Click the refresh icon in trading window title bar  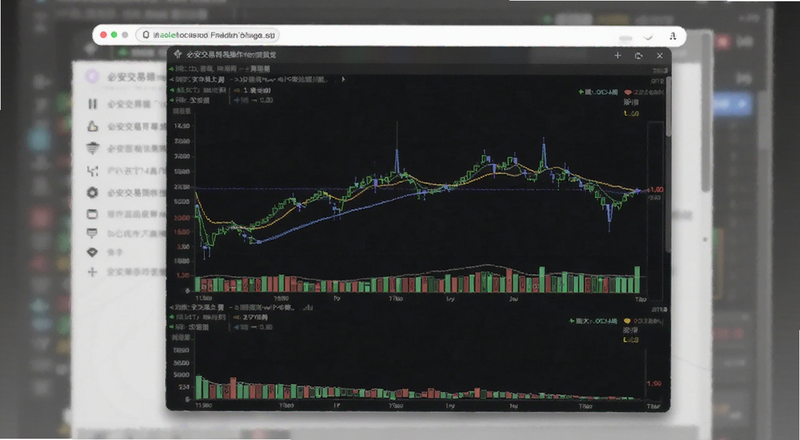[x=638, y=56]
